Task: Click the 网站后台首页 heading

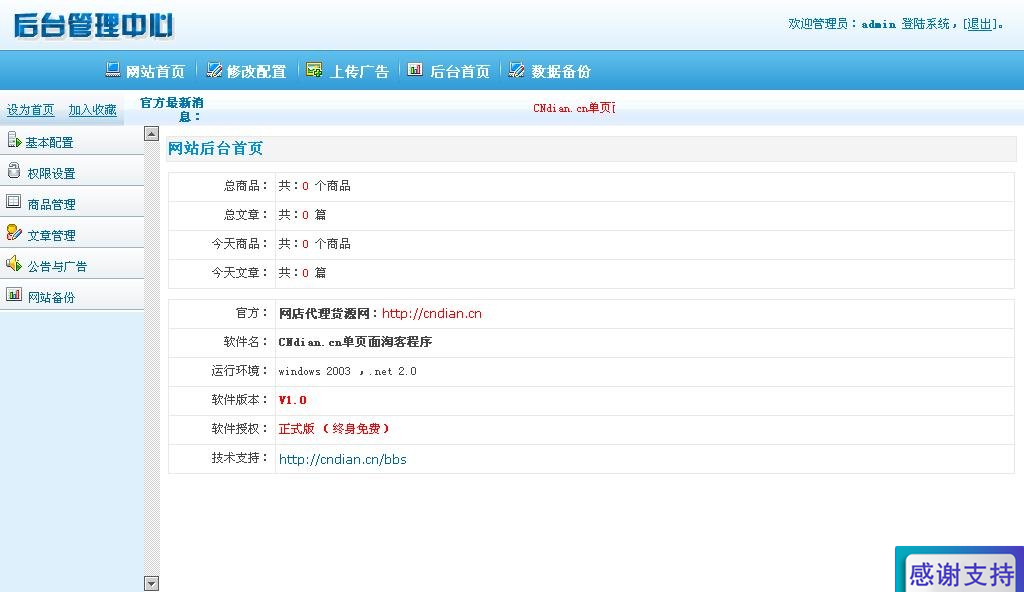Action: click(x=216, y=148)
